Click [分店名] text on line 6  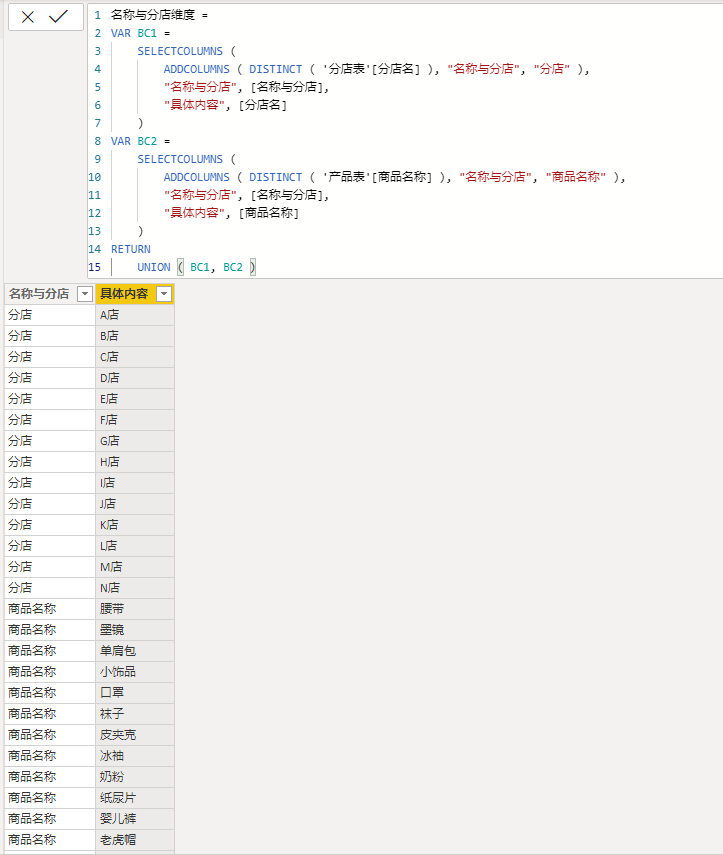coord(263,105)
